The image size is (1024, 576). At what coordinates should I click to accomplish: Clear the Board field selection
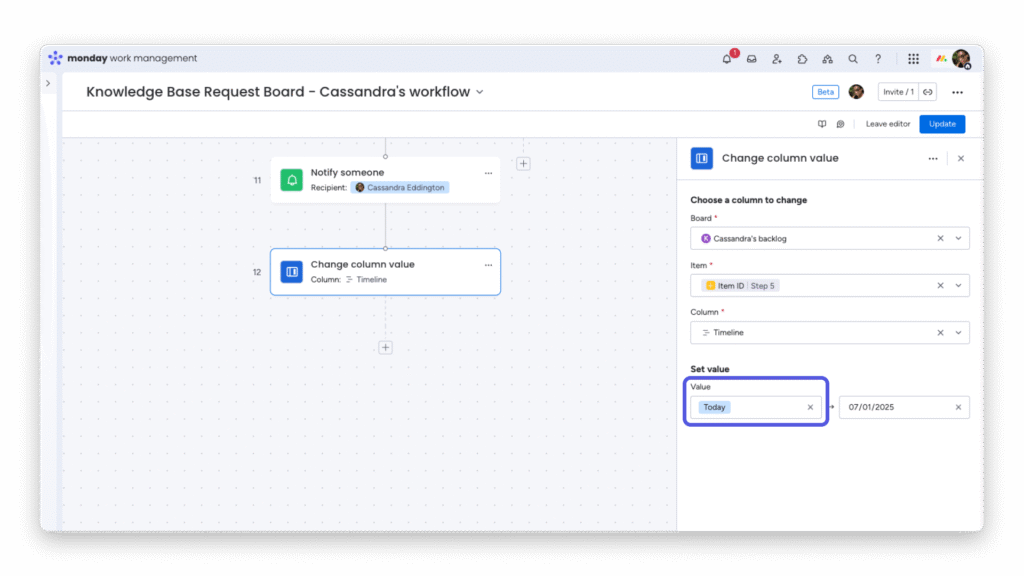click(940, 238)
